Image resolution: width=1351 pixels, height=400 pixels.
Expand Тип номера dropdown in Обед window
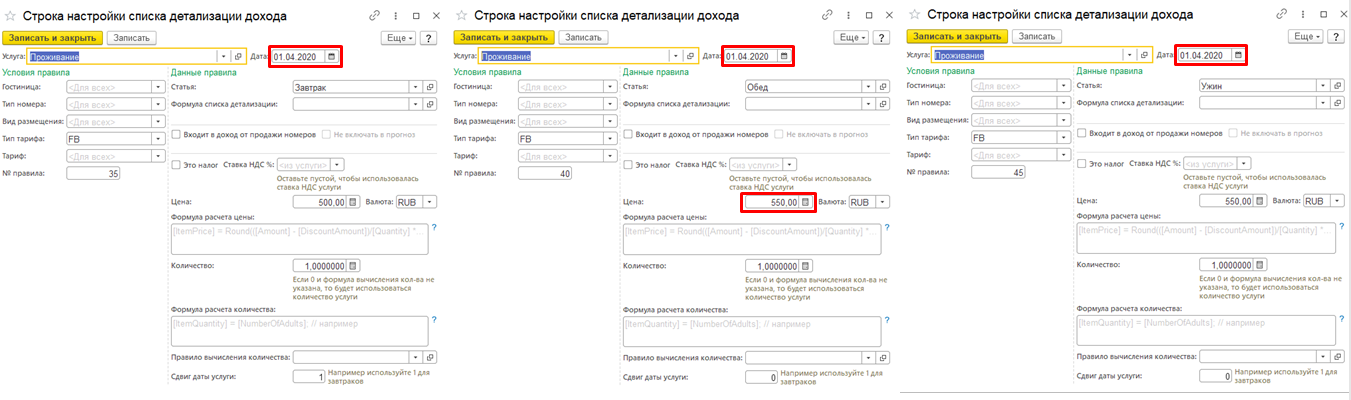[610, 104]
